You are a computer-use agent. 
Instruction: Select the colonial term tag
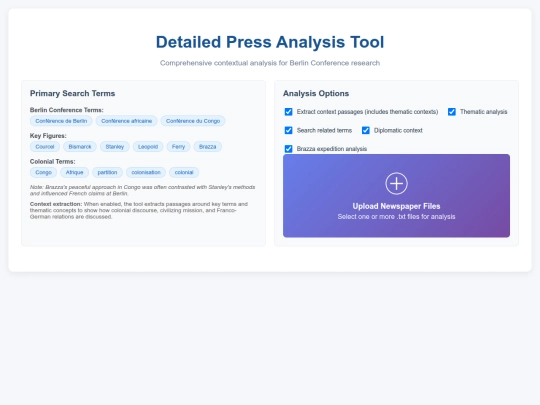tap(184, 173)
